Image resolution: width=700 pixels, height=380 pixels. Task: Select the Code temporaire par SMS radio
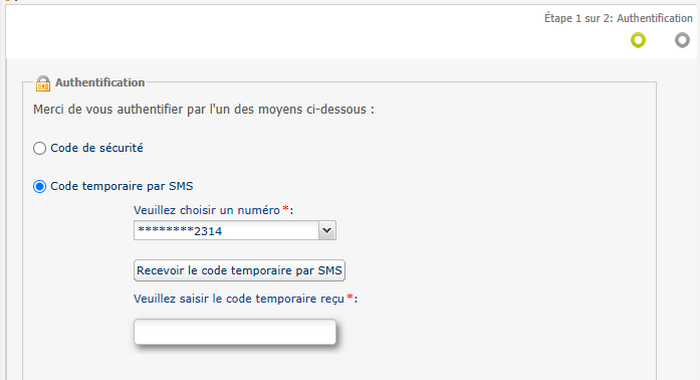coord(39,186)
